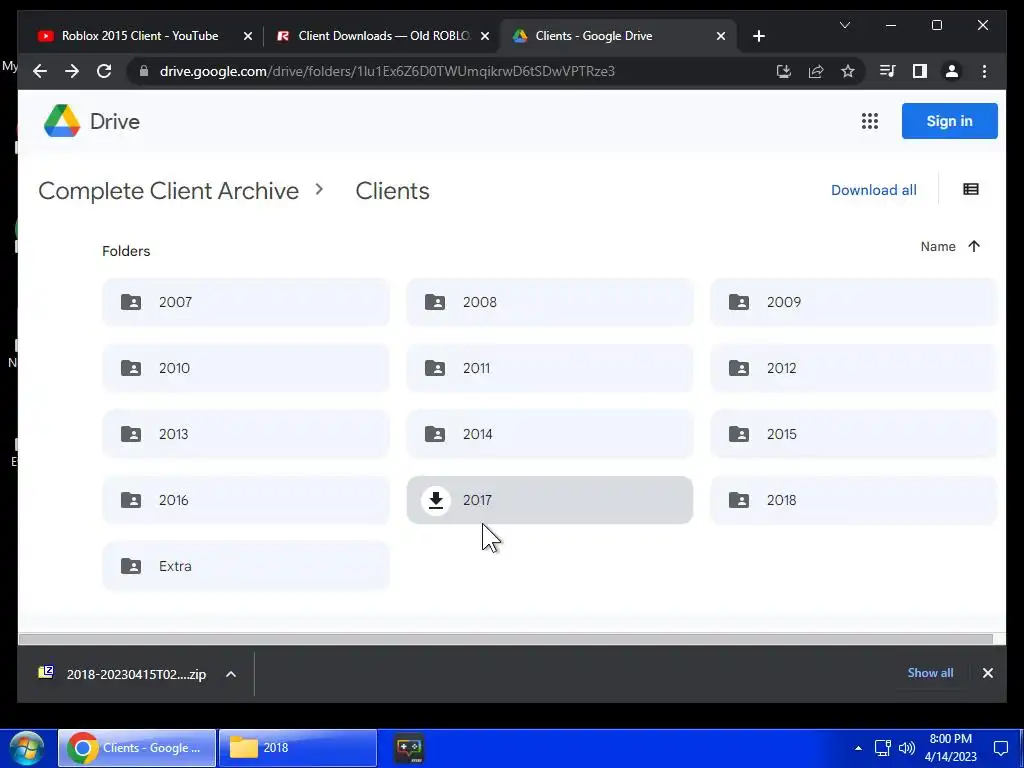Viewport: 1024px width, 768px height.
Task: Open 2018 folder taskbar window
Action: (x=298, y=748)
